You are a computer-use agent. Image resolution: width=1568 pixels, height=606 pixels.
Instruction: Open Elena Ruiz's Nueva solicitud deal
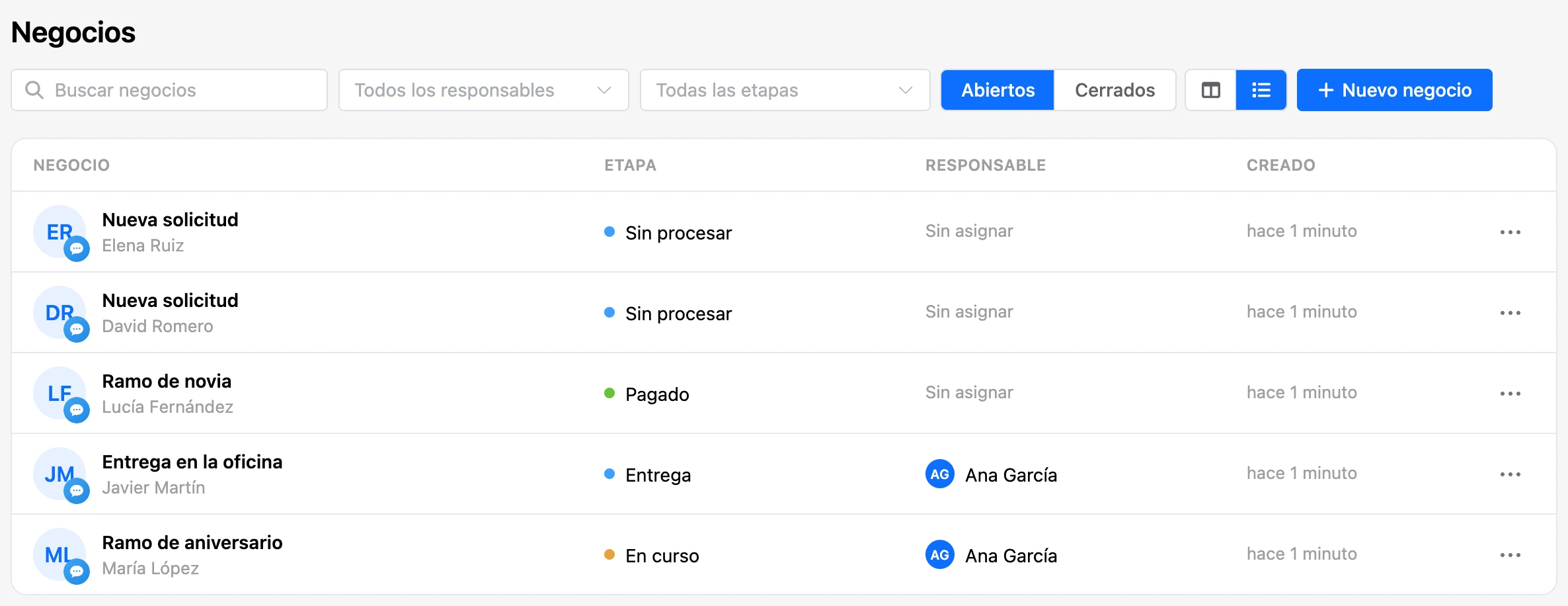click(x=170, y=220)
